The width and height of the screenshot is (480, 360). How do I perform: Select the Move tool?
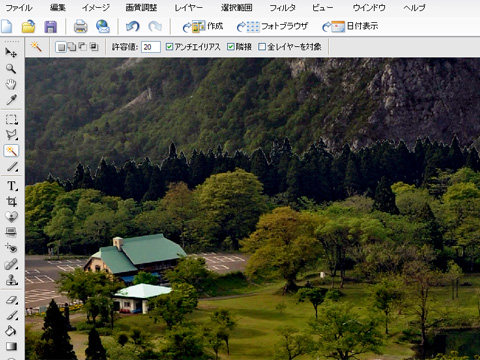pos(11,53)
